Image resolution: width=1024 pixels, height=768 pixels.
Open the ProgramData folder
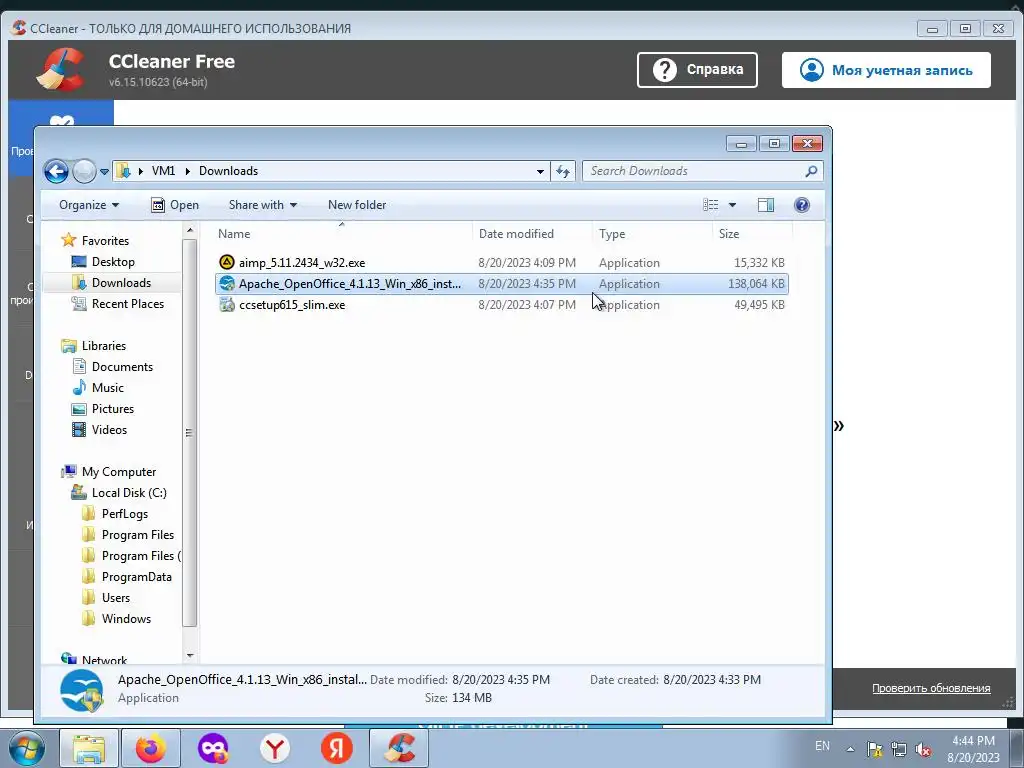pyautogui.click(x=136, y=577)
